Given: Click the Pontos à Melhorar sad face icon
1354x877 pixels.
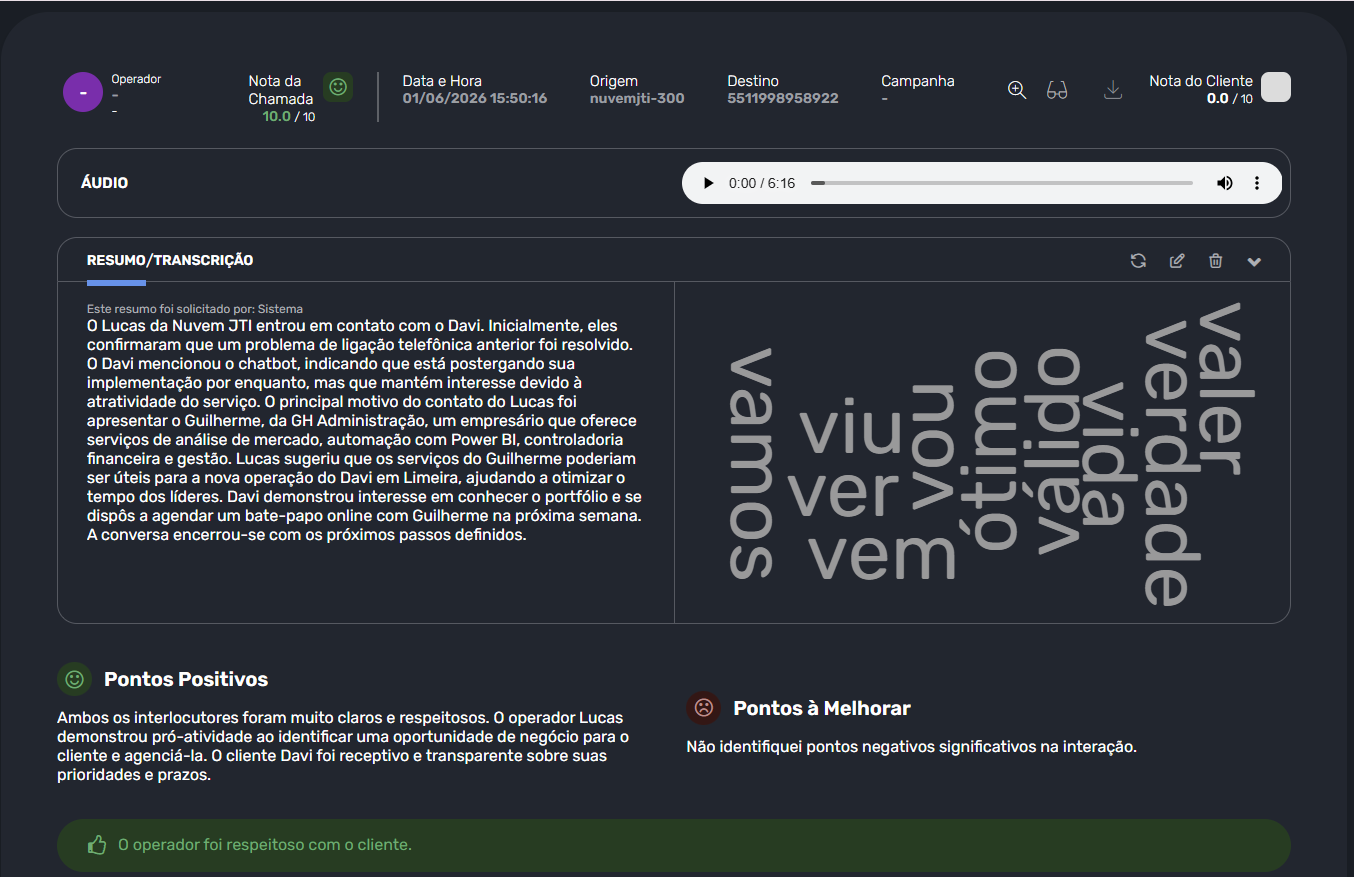Looking at the screenshot, I should tap(704, 708).
